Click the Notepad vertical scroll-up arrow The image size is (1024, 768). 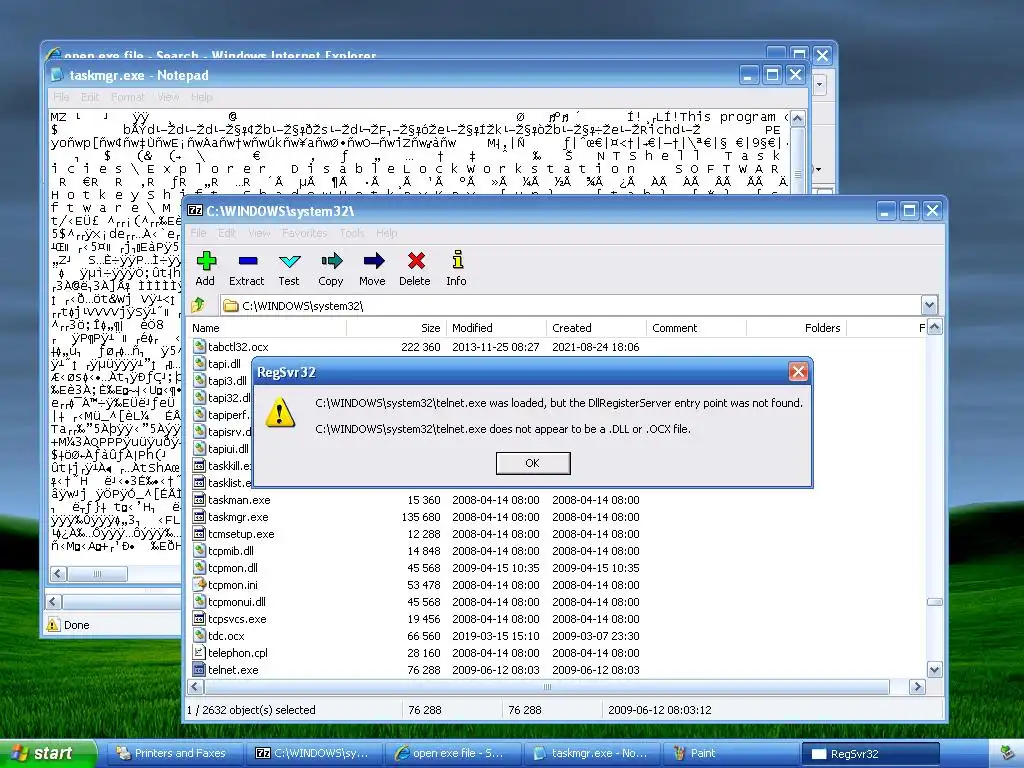pos(797,119)
